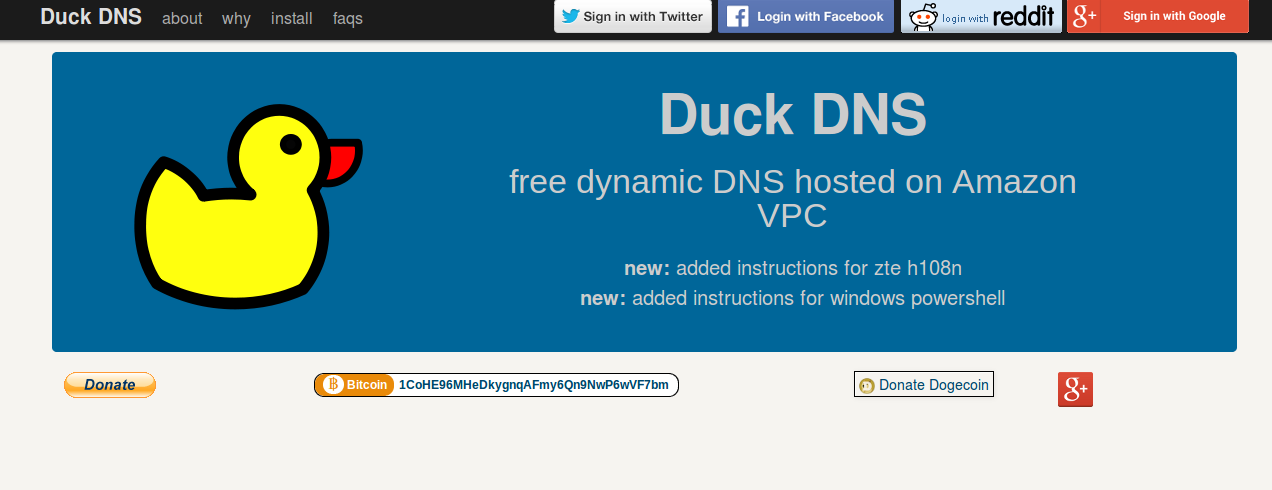Viewport: 1272px width, 490px height.
Task: Click the orange Bitcoin badge
Action: pyautogui.click(x=355, y=385)
